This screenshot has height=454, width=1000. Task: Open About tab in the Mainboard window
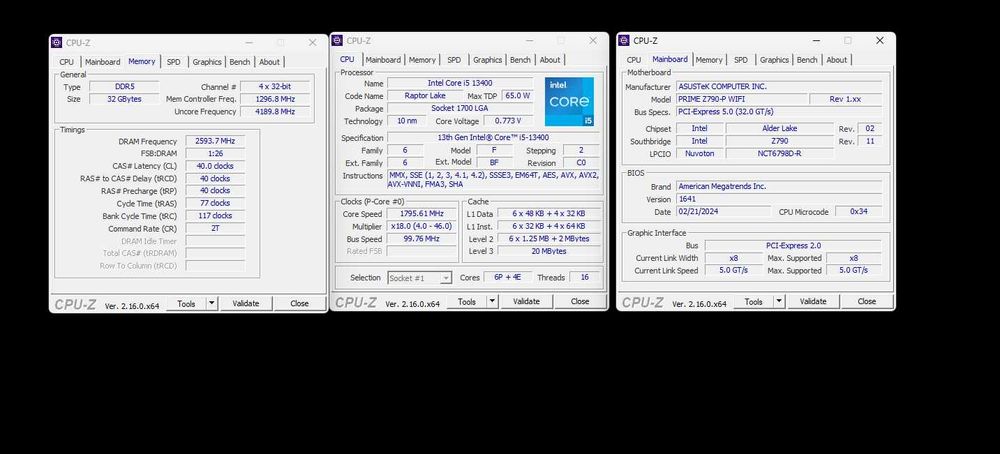click(x=837, y=60)
